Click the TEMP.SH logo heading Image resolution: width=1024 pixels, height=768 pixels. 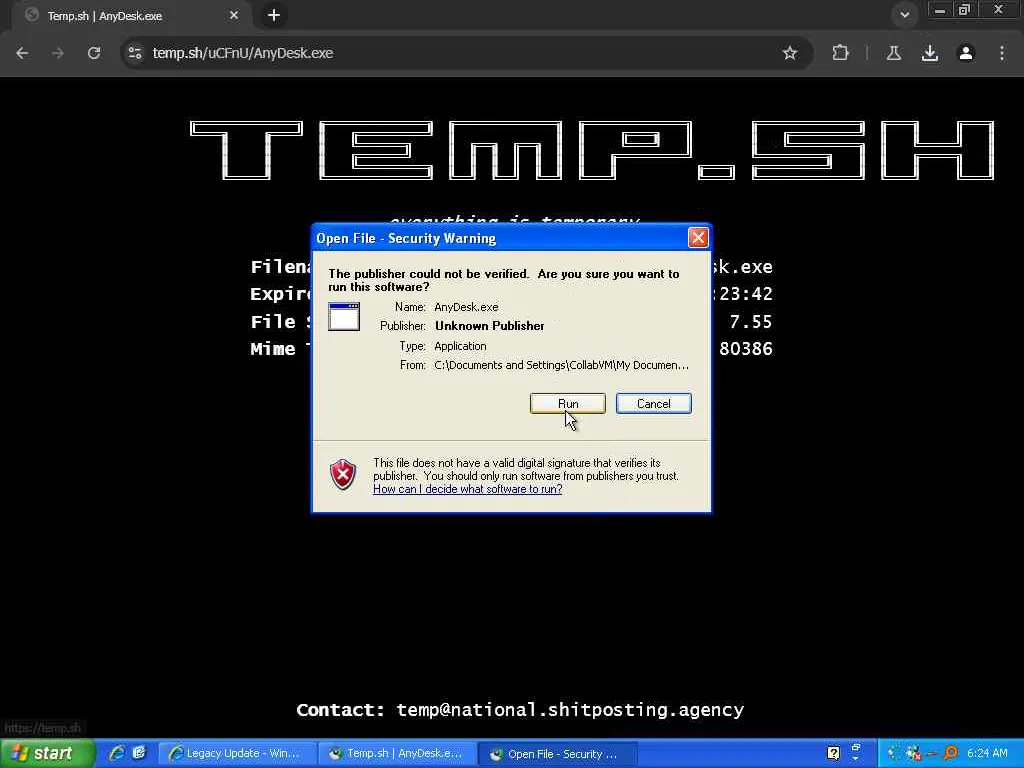pyautogui.click(x=592, y=150)
